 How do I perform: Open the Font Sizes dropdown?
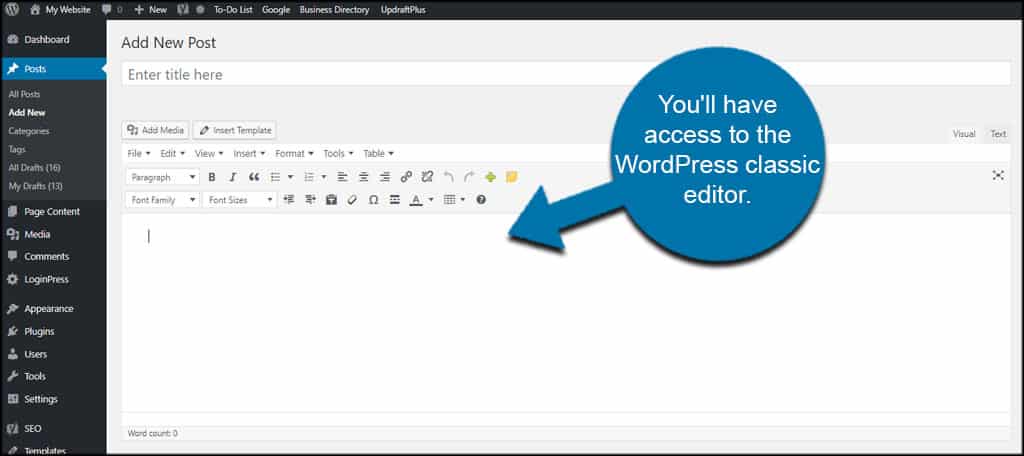(x=240, y=200)
